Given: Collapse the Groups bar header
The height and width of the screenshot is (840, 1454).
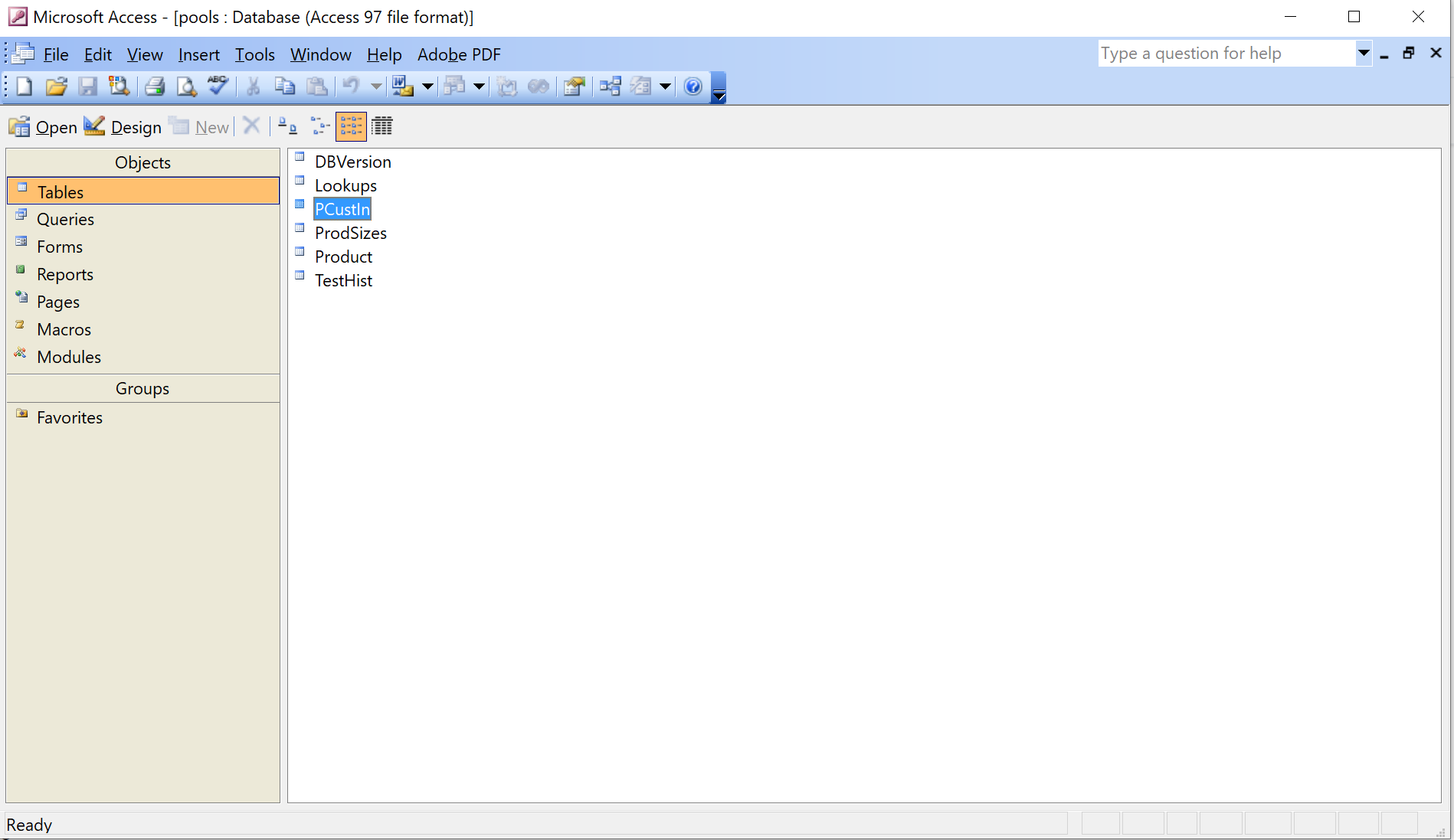Looking at the screenshot, I should pyautogui.click(x=143, y=388).
